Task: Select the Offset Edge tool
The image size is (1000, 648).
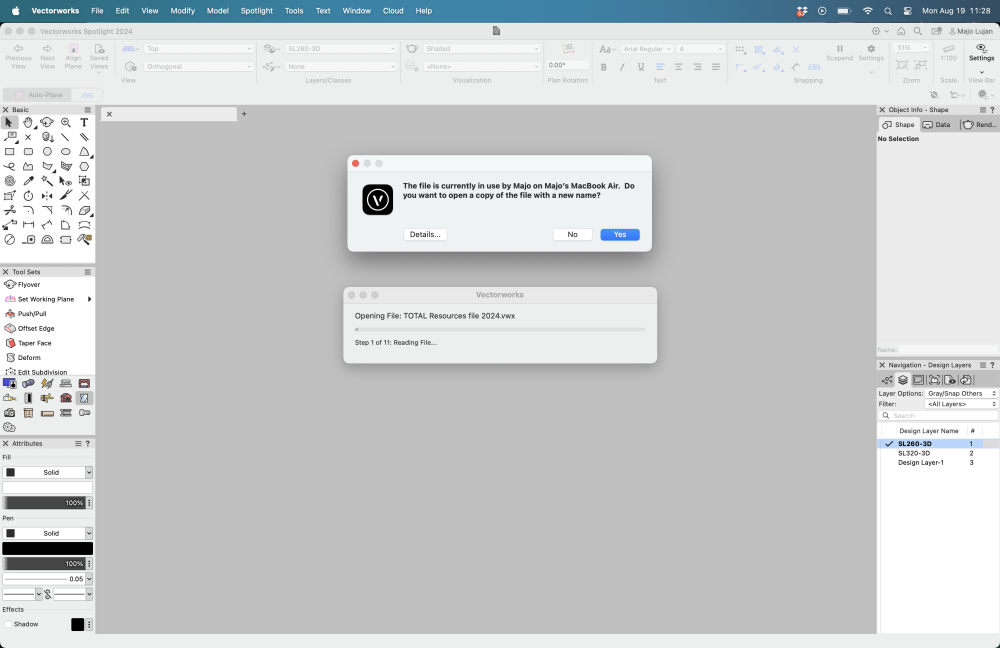Action: coord(35,328)
